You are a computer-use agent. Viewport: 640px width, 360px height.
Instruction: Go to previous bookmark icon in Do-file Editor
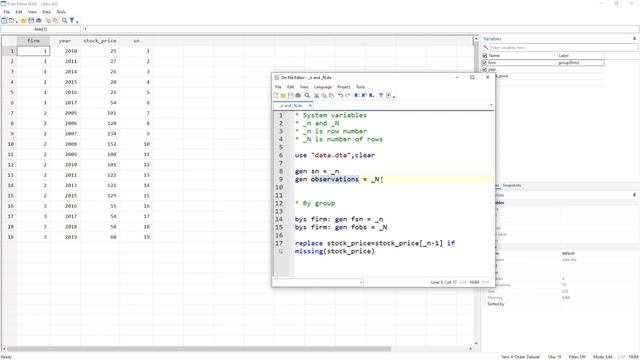tap(364, 95)
